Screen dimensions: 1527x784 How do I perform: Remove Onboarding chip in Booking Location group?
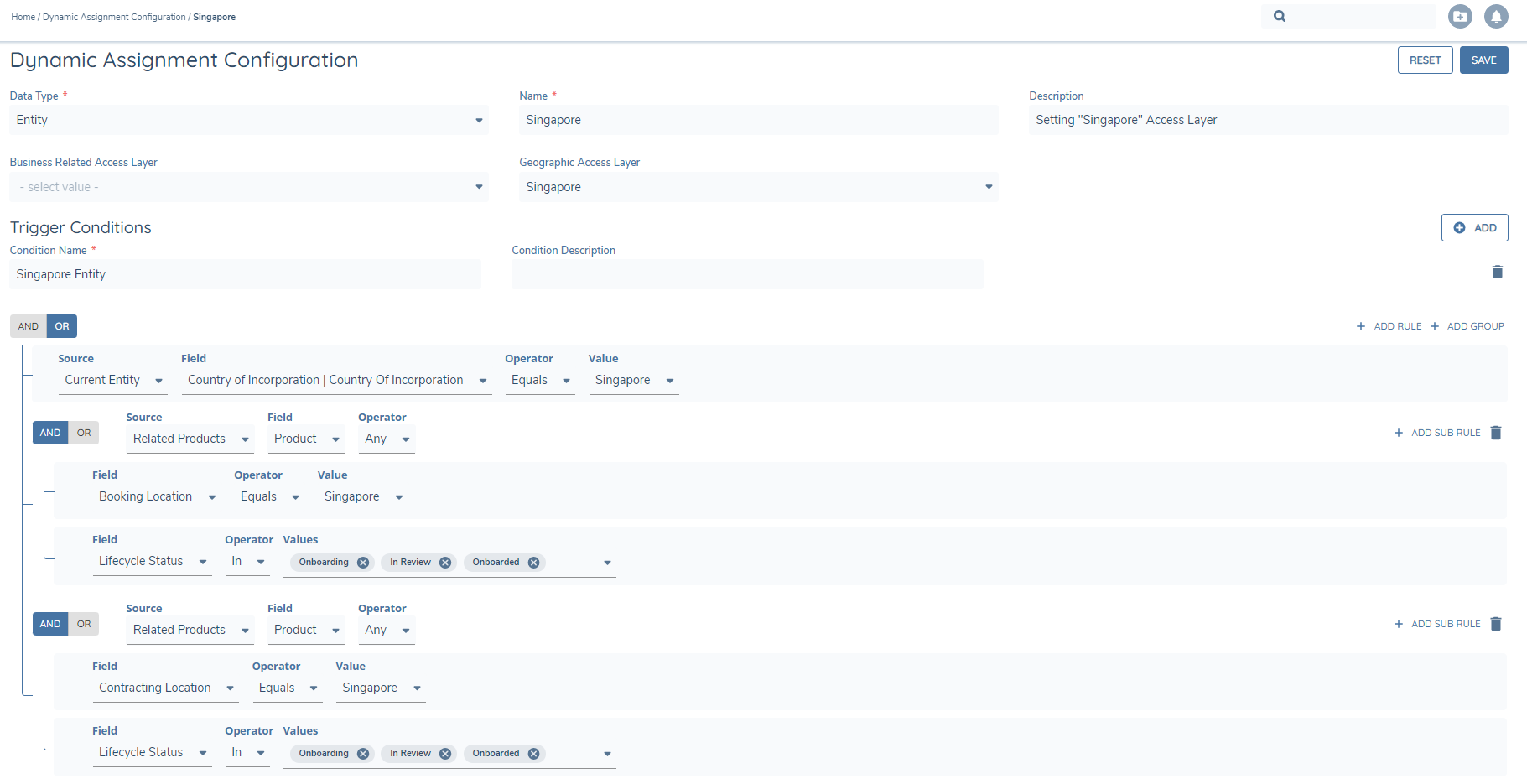tap(363, 563)
